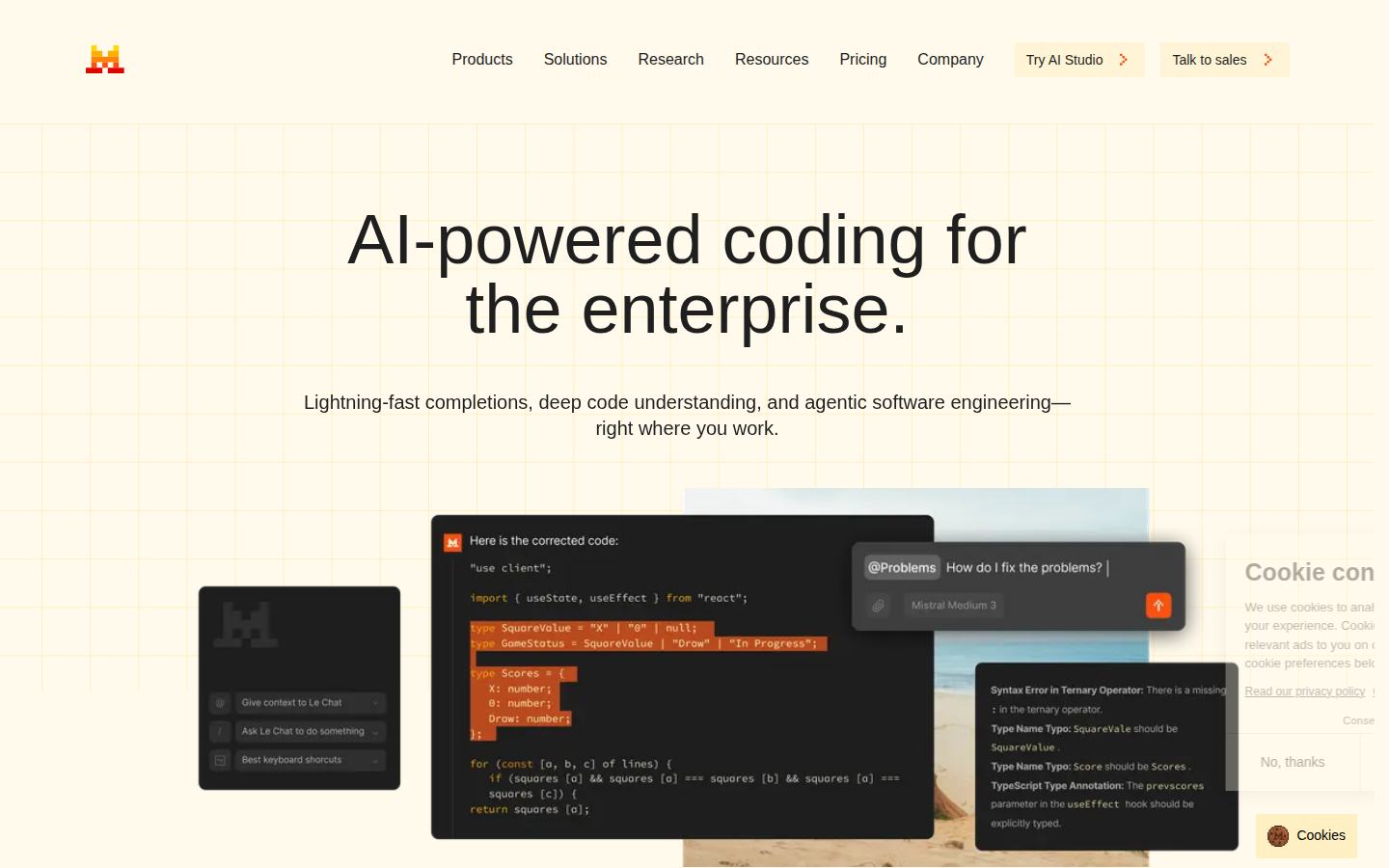Expand the Best keyboard shortcuts row
The height and width of the screenshot is (868, 1389).
tap(309, 760)
